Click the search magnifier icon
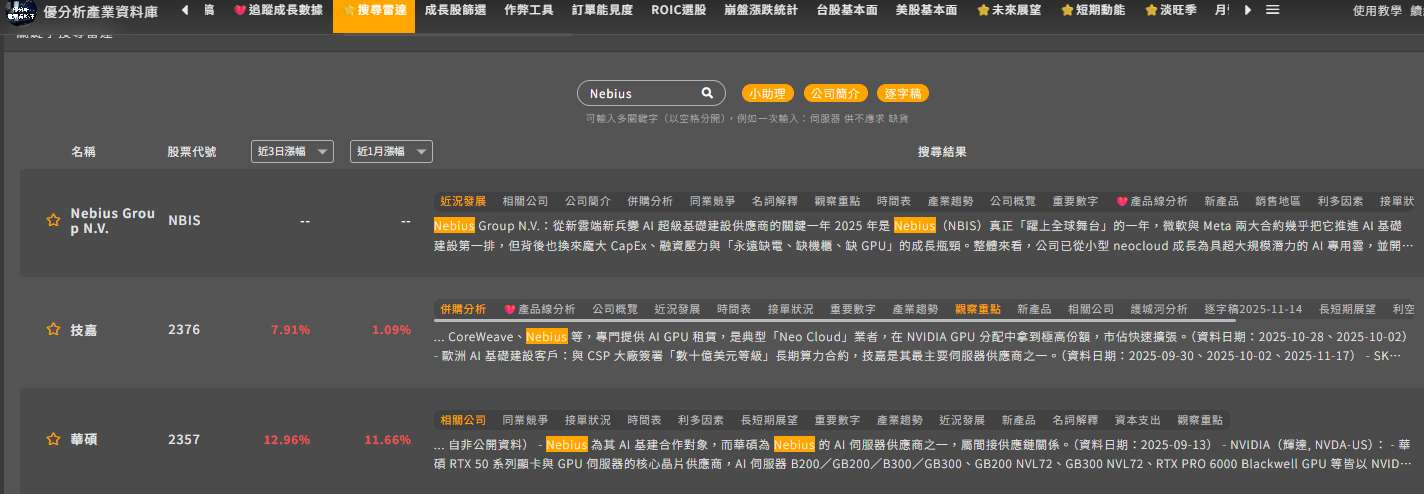This screenshot has height=494, width=1424. point(707,93)
